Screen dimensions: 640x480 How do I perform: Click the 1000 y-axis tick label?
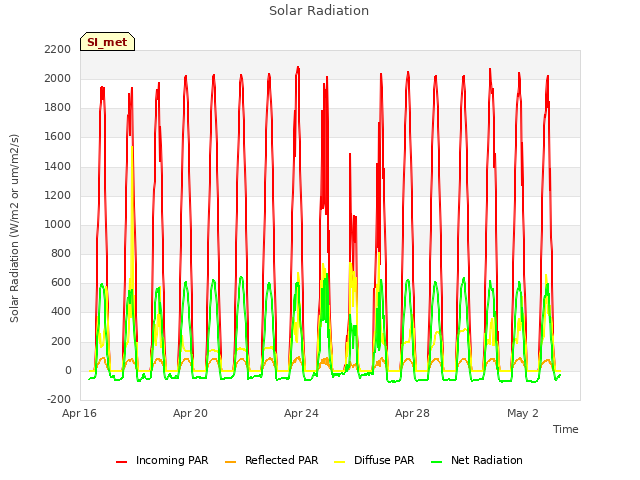[58, 224]
